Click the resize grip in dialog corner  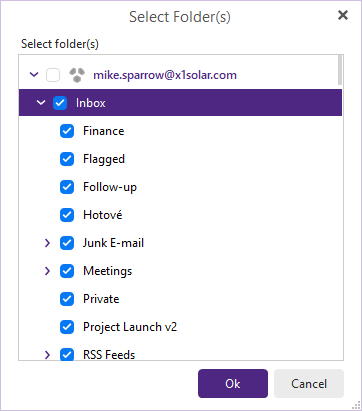pyautogui.click(x=356, y=405)
